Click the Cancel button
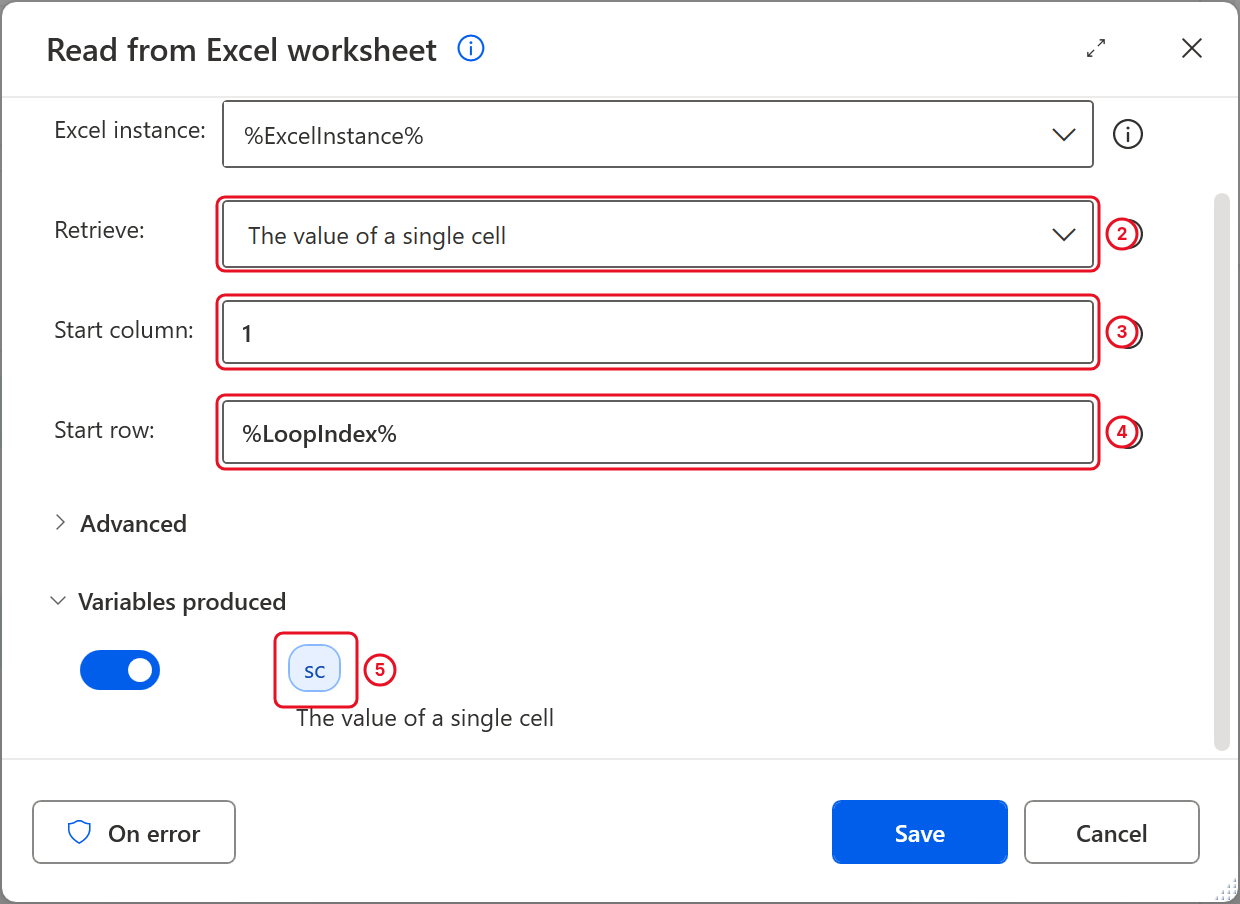The width and height of the screenshot is (1240, 904). [1111, 833]
